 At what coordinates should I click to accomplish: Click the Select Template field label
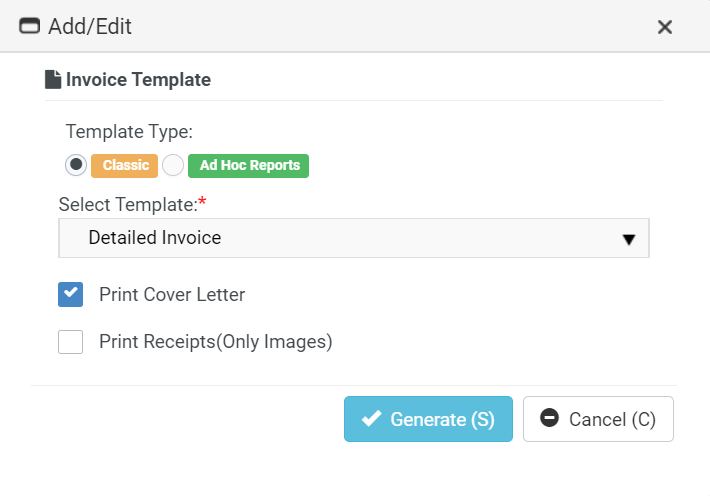[x=132, y=205]
